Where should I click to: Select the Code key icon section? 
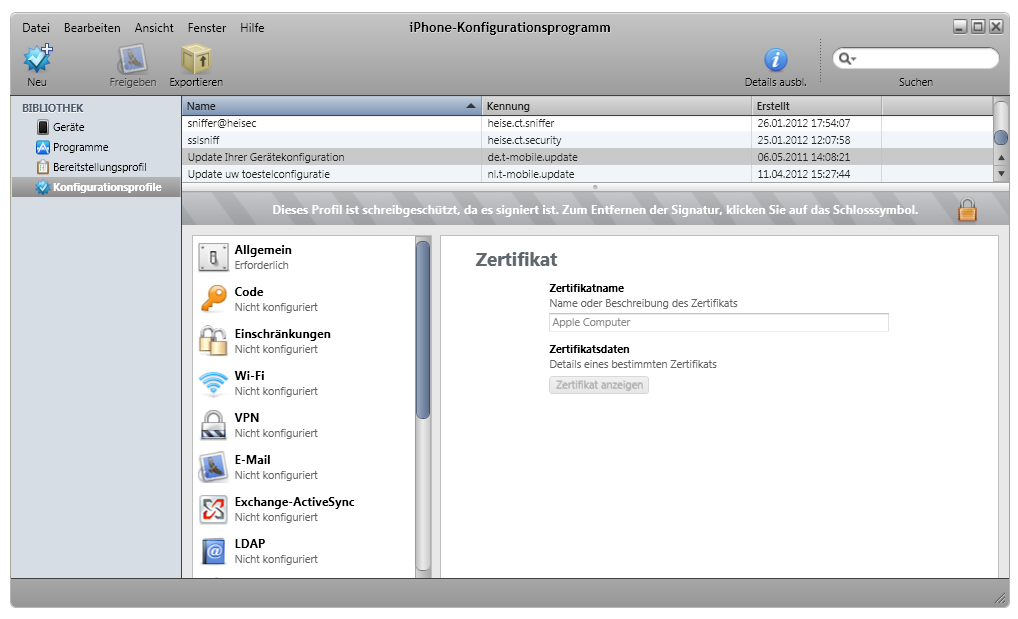click(214, 299)
